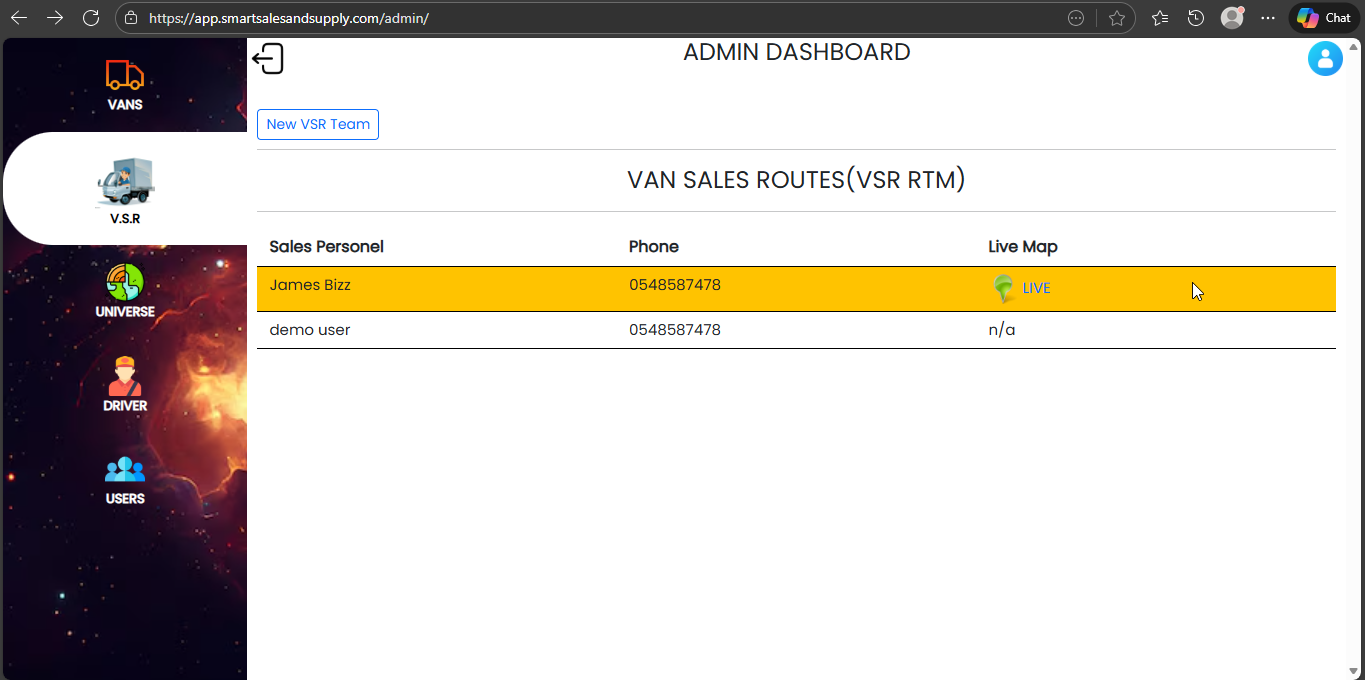The height and width of the screenshot is (680, 1365).
Task: Open browser history icon
Action: [x=1195, y=18]
